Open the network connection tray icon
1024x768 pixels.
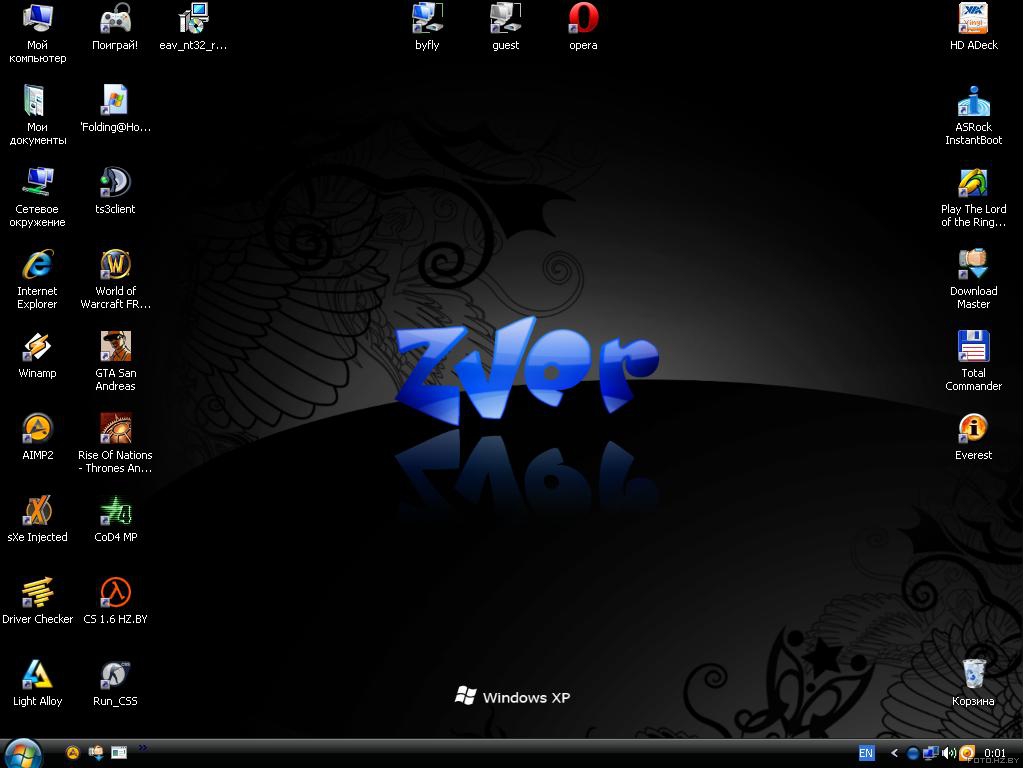[931, 754]
